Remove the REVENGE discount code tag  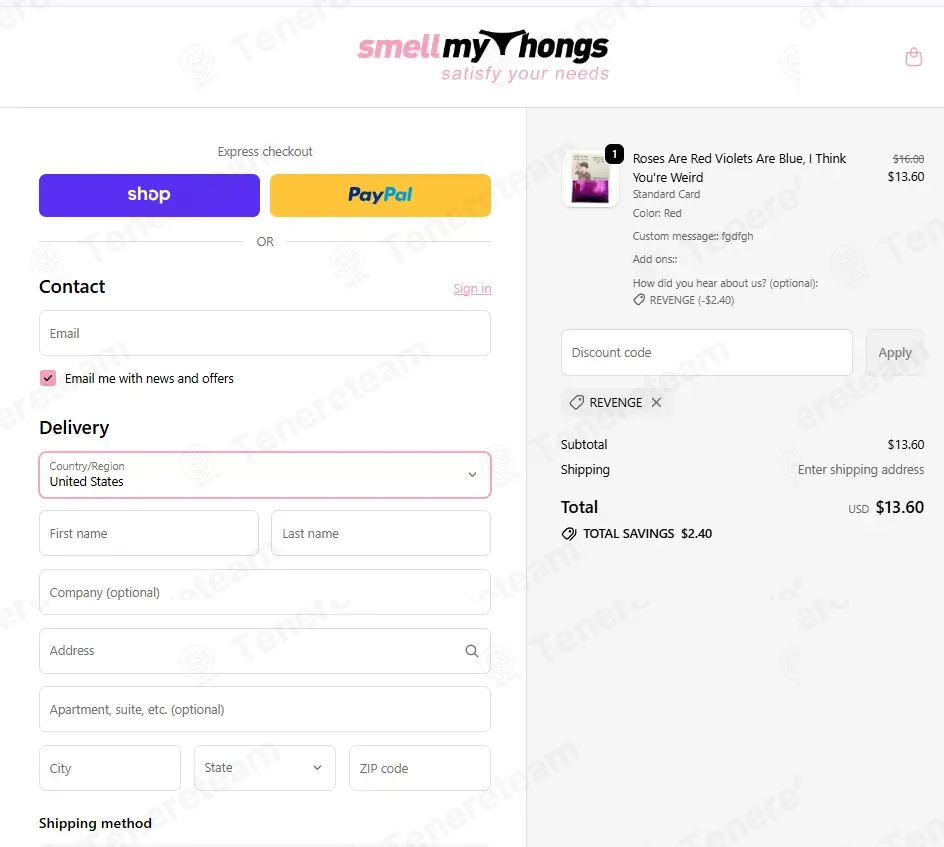tap(656, 402)
